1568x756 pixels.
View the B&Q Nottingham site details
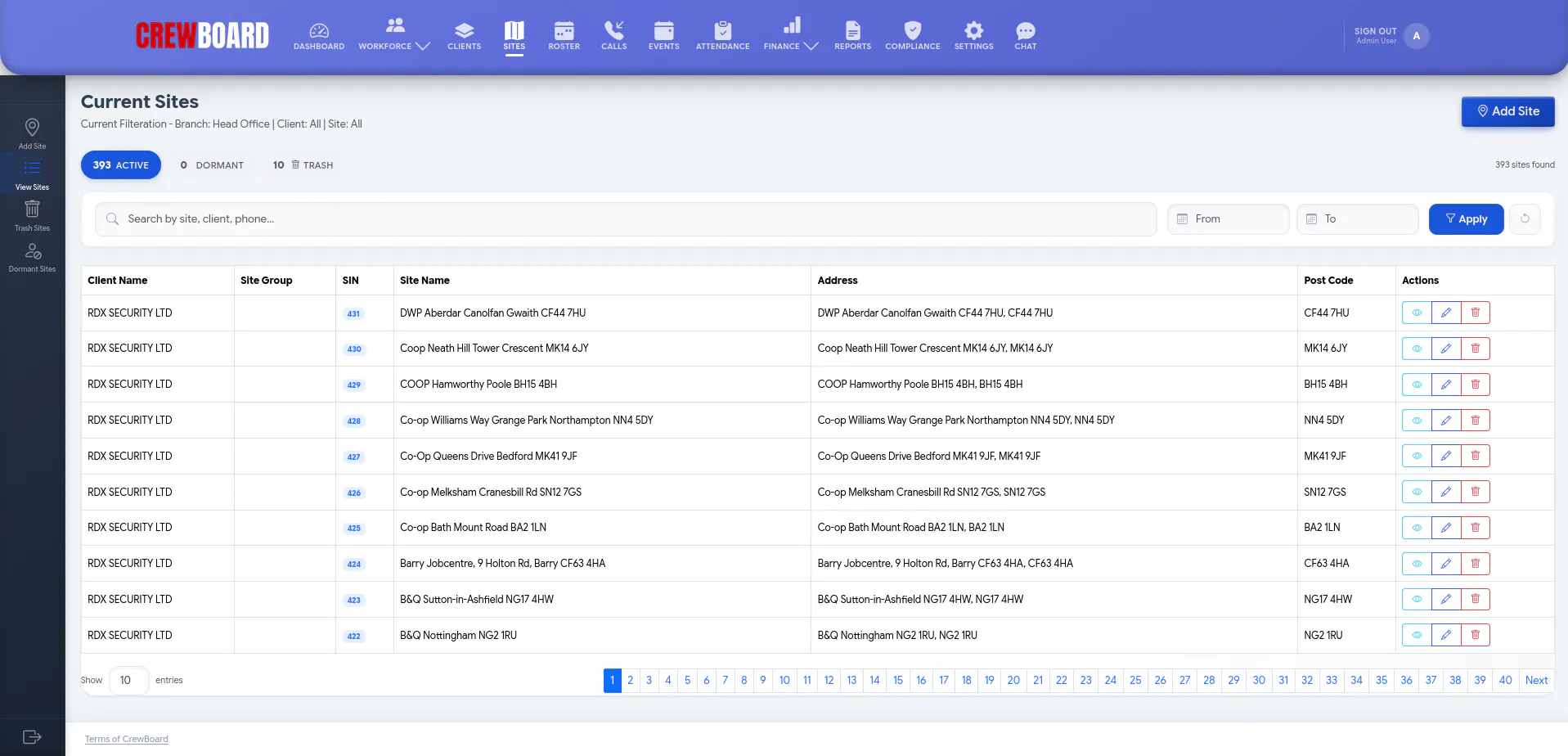1417,635
